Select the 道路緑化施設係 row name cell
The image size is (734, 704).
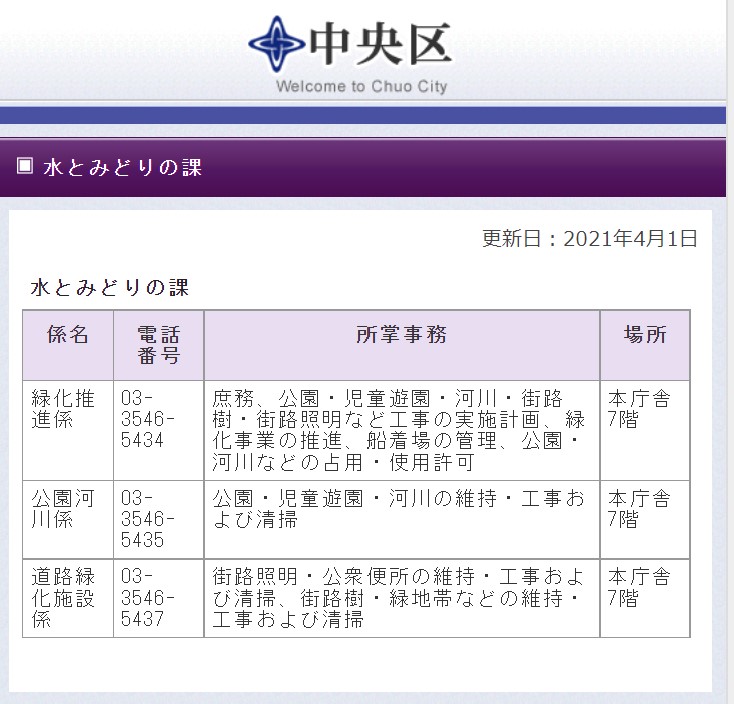68,598
